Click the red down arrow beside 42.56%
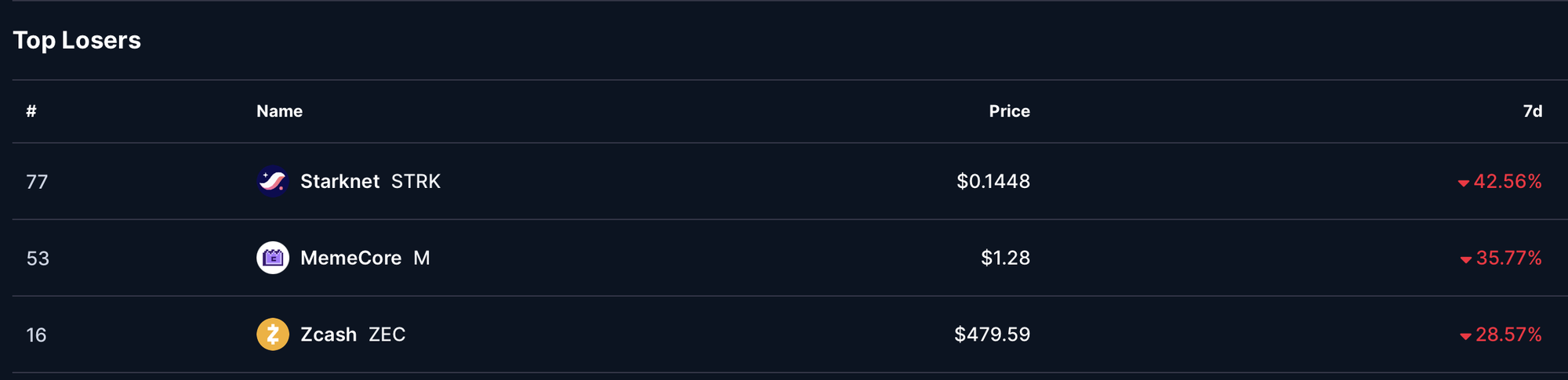Image resolution: width=1568 pixels, height=380 pixels. click(1463, 183)
